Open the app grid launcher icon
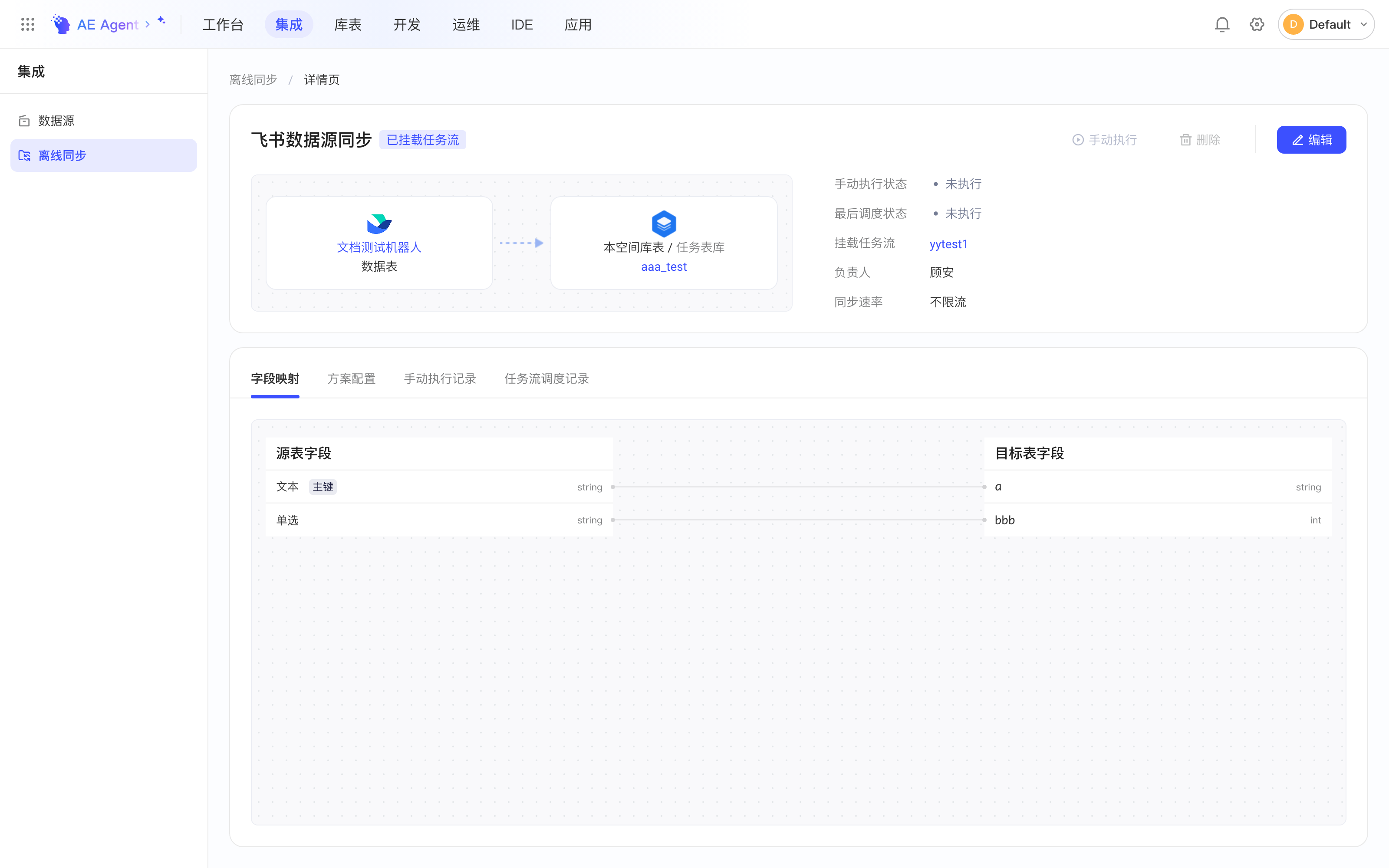 pos(27,24)
